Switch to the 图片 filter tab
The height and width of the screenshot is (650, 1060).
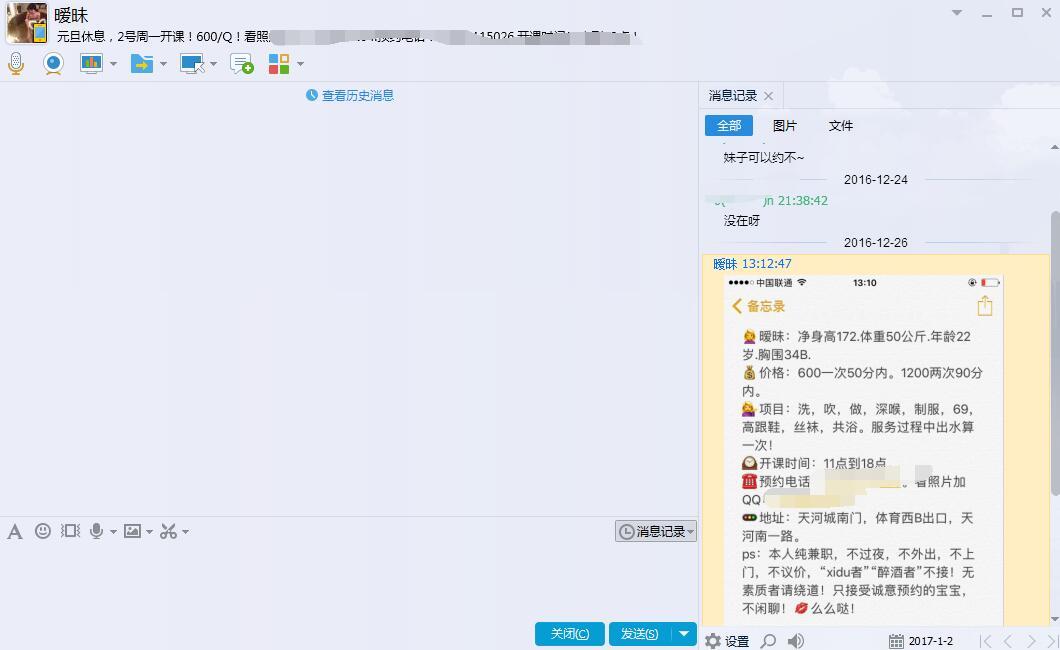(x=785, y=126)
